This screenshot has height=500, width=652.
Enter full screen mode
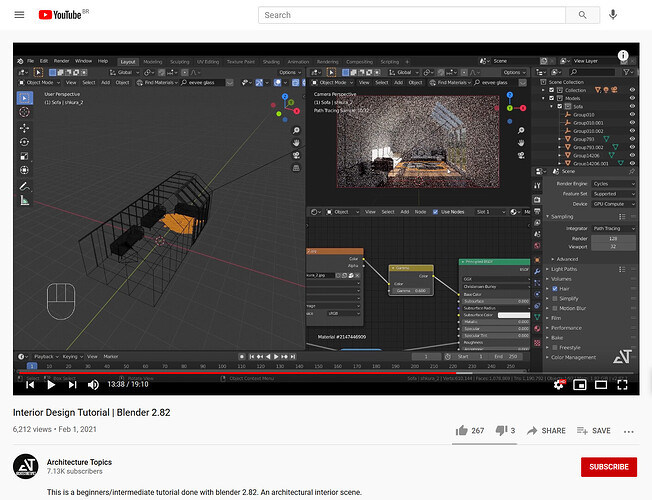pos(622,385)
